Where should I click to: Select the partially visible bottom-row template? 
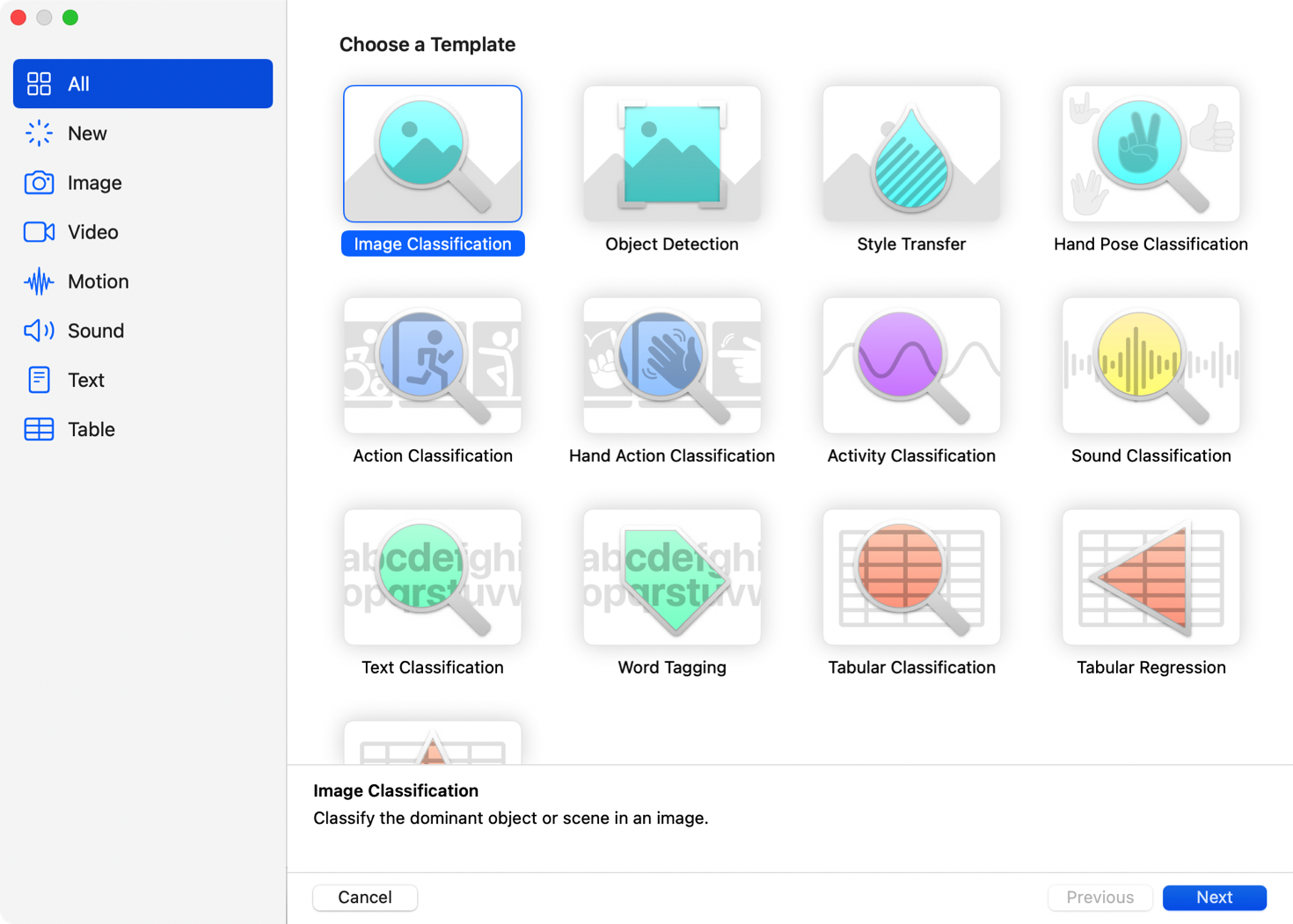click(433, 744)
